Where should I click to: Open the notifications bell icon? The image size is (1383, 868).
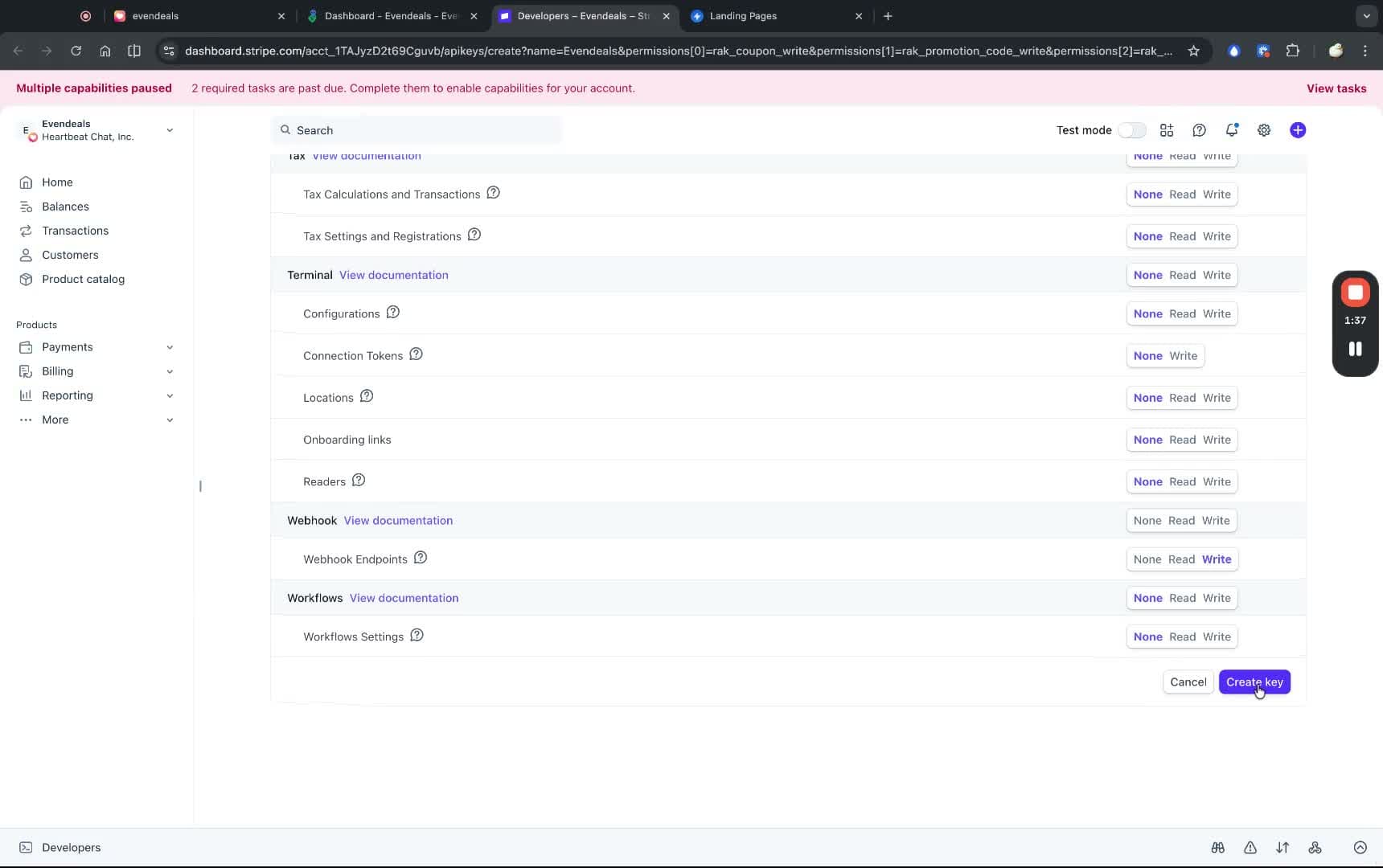pyautogui.click(x=1232, y=130)
